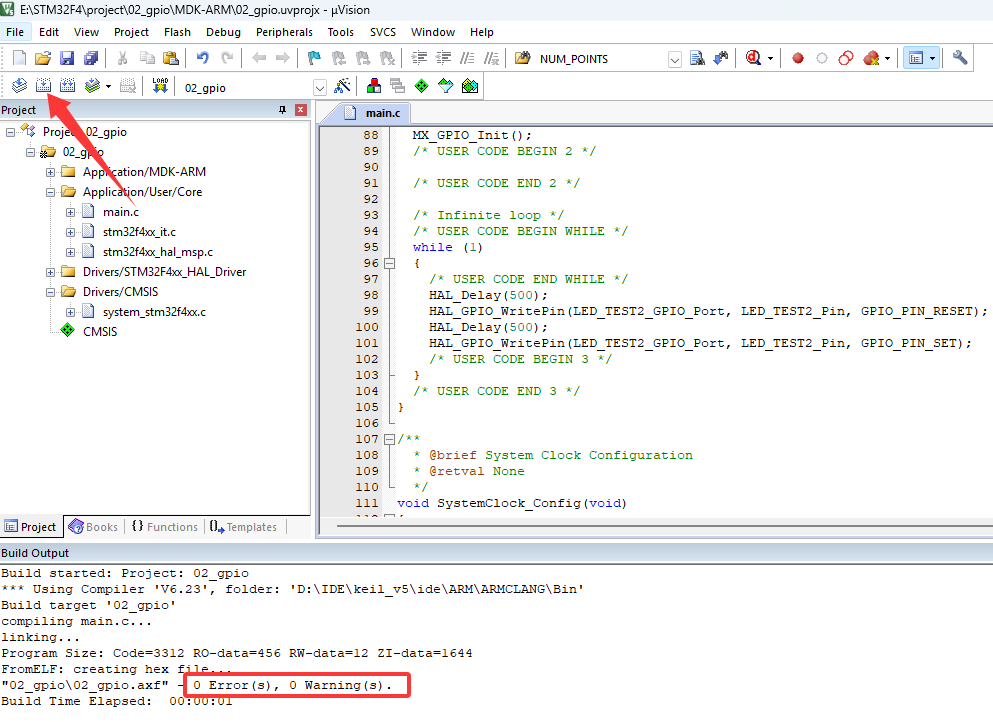Translate the current file
Image resolution: width=993 pixels, height=722 pixels.
click(20, 86)
